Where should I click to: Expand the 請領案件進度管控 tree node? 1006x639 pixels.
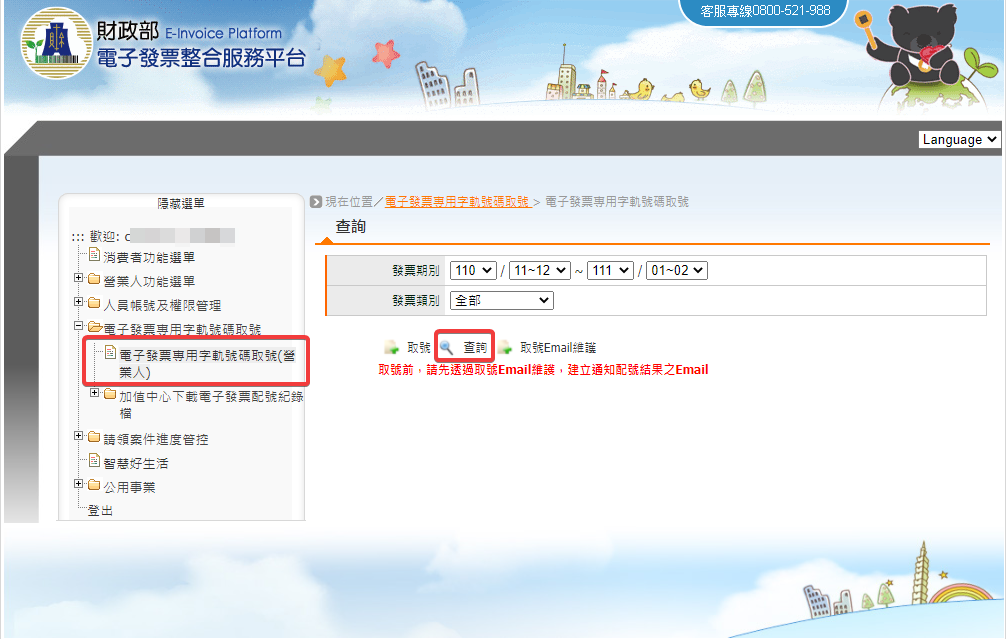(79, 436)
